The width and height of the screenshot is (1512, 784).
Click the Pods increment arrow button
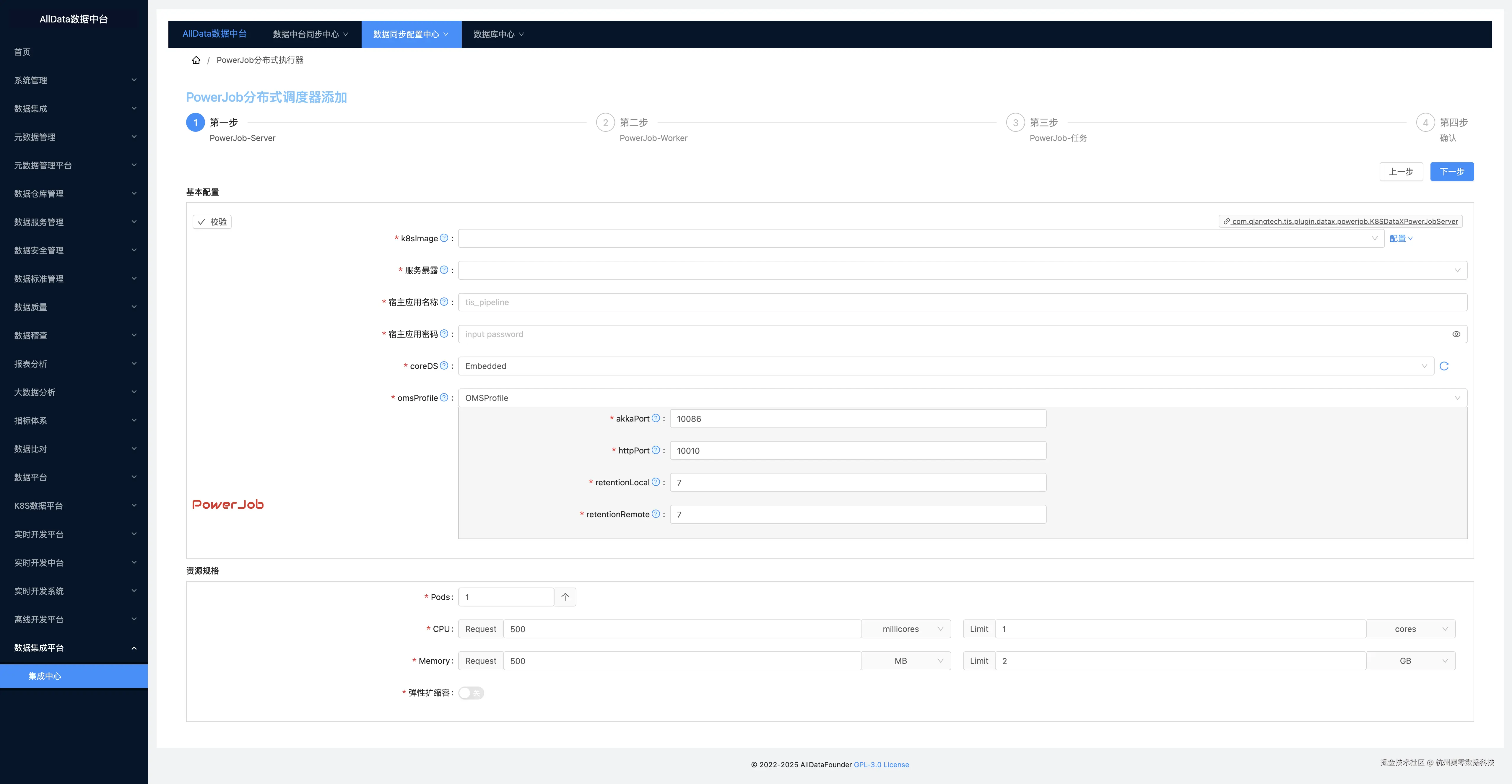[565, 597]
